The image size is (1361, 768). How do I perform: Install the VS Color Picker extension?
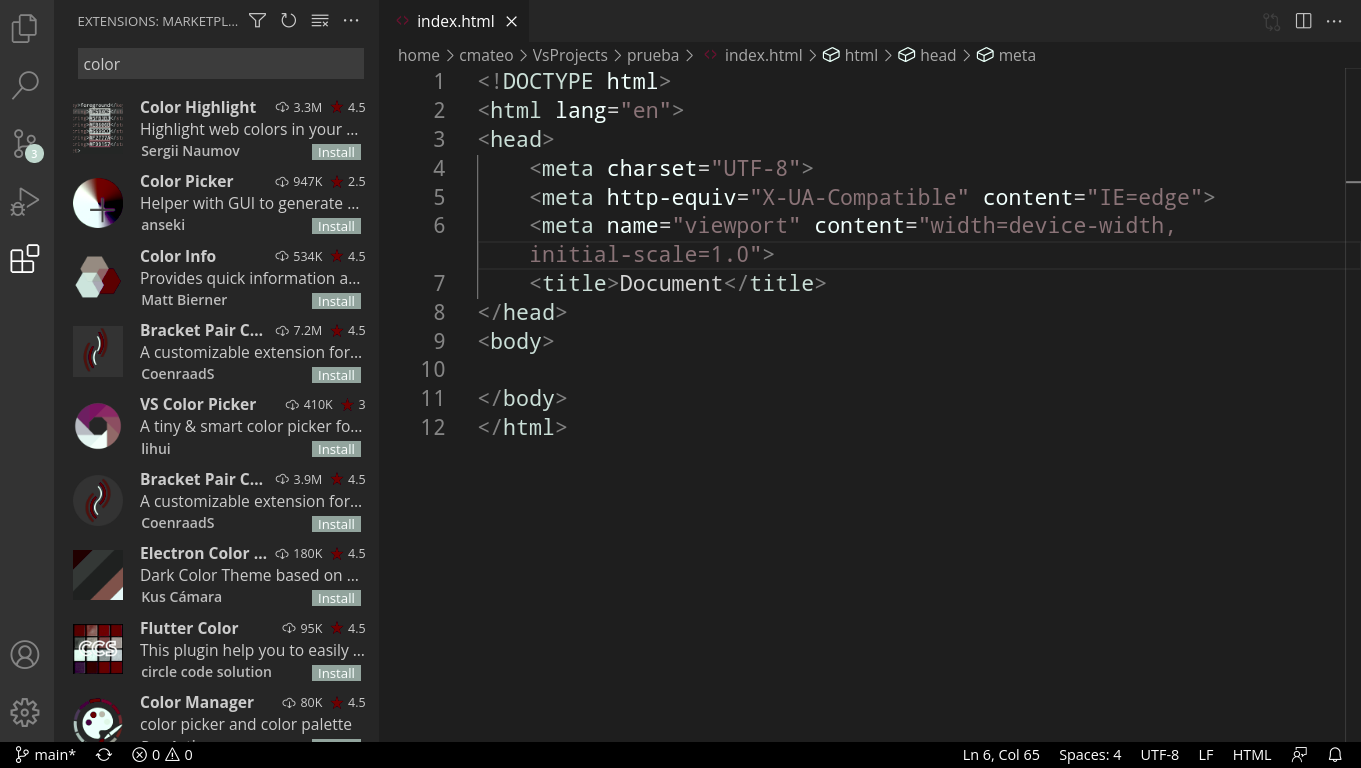336,449
